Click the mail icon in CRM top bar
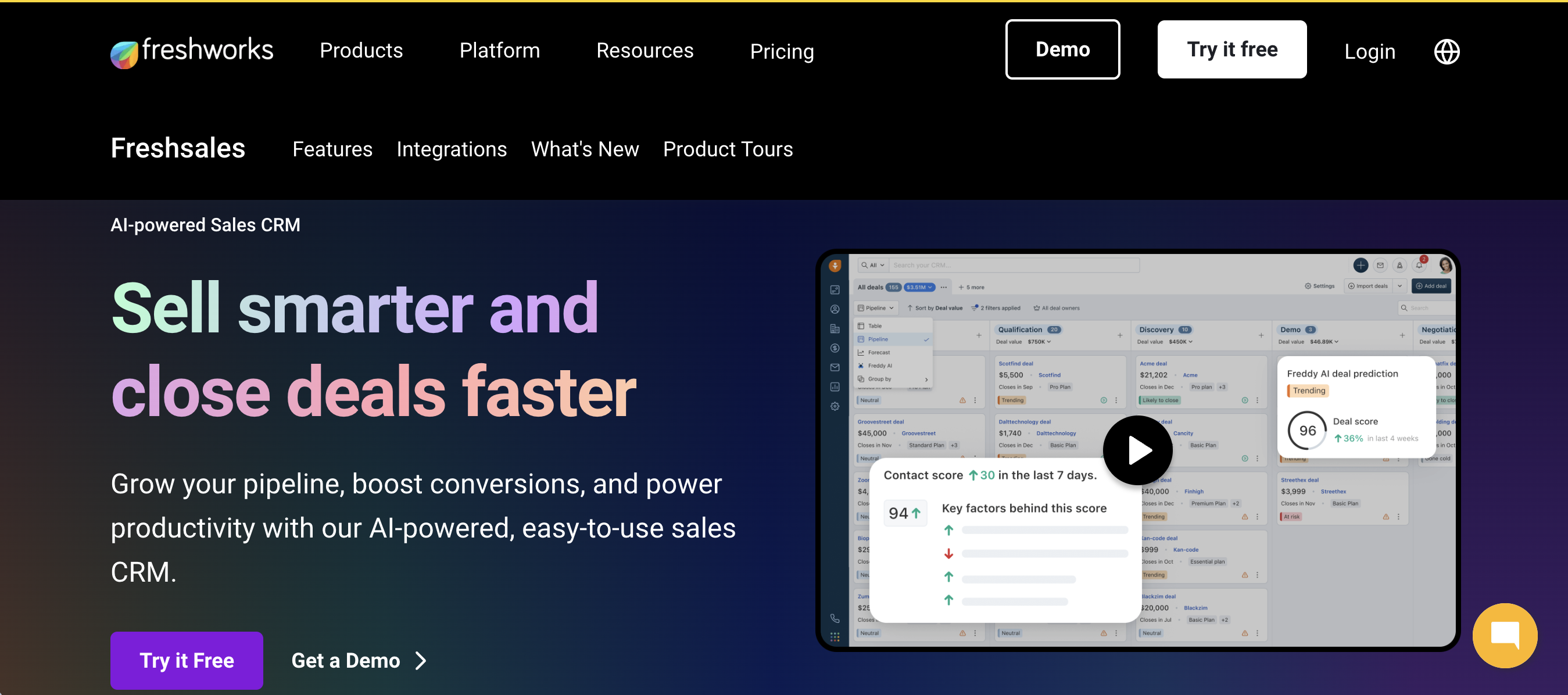Screen dimensions: 1568x695 pyautogui.click(x=1380, y=266)
